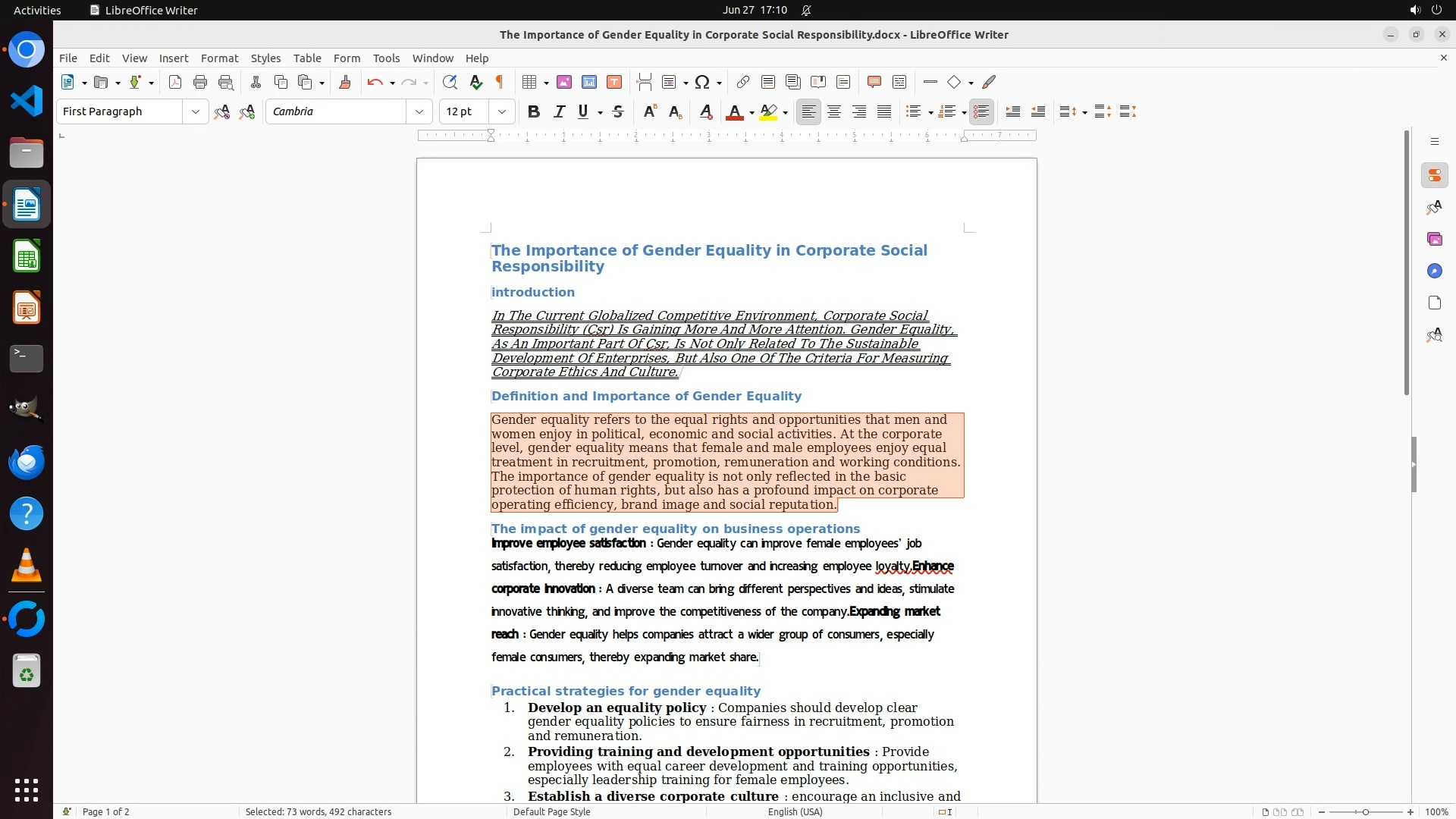
Task: Expand the paragraph style dropdown
Action: tap(195, 111)
